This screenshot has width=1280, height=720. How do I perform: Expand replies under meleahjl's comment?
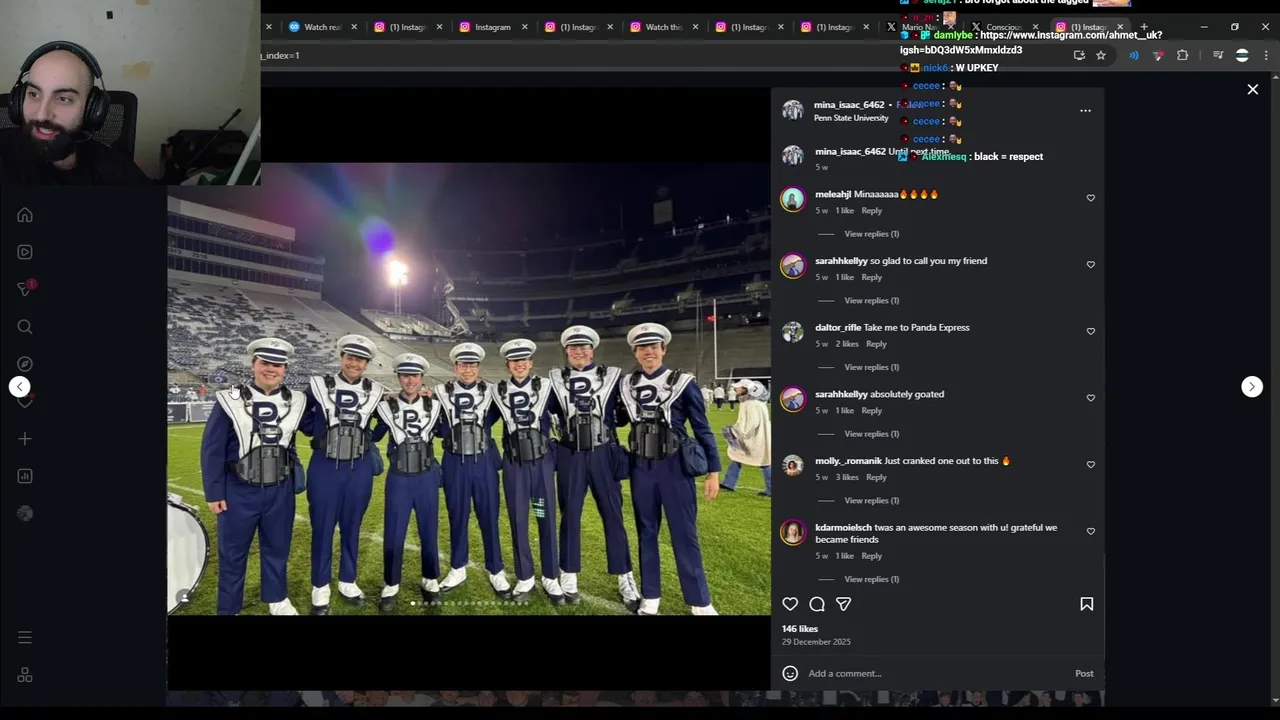click(x=871, y=234)
